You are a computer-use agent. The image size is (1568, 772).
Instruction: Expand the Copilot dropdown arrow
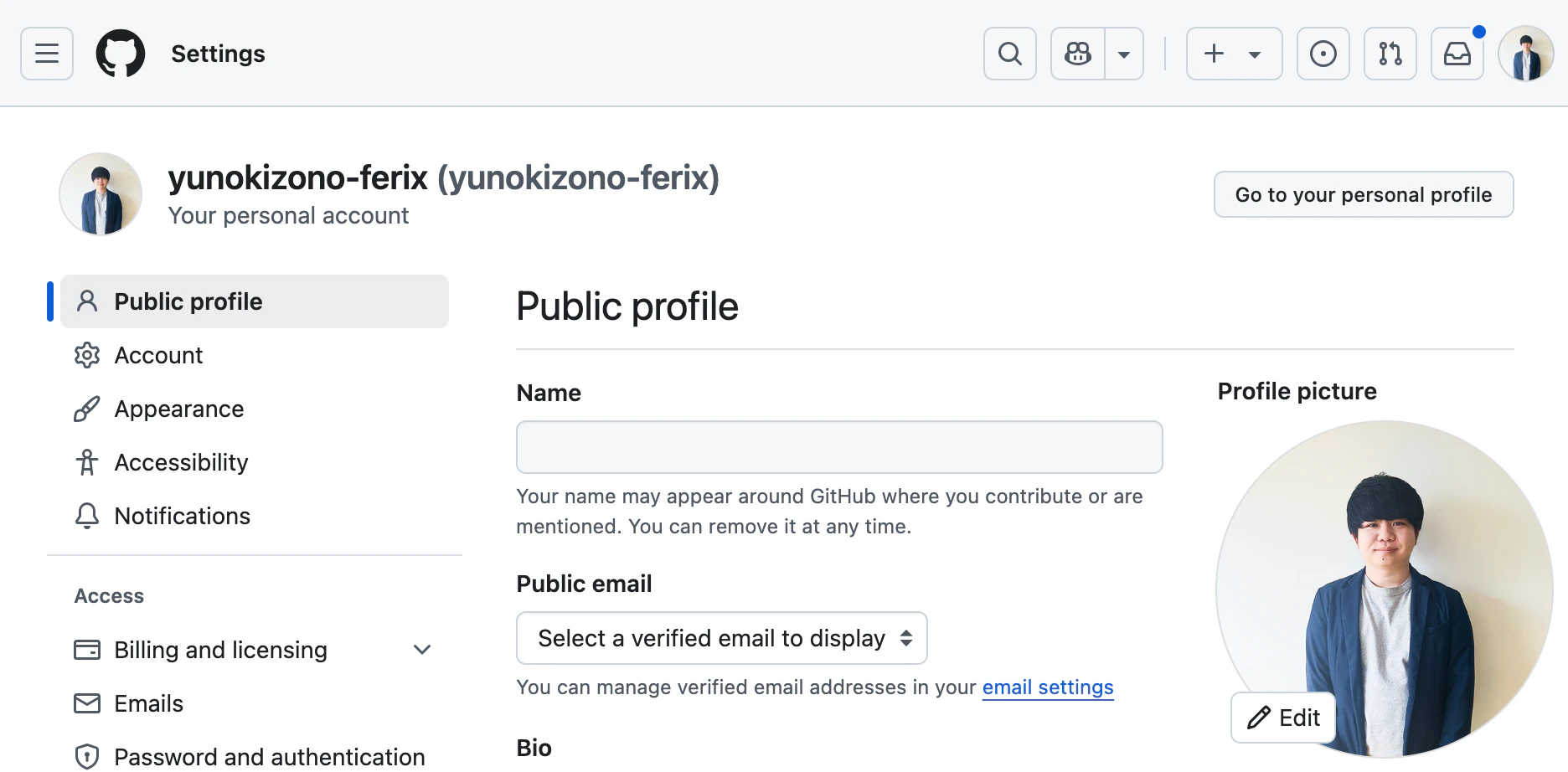[1124, 54]
